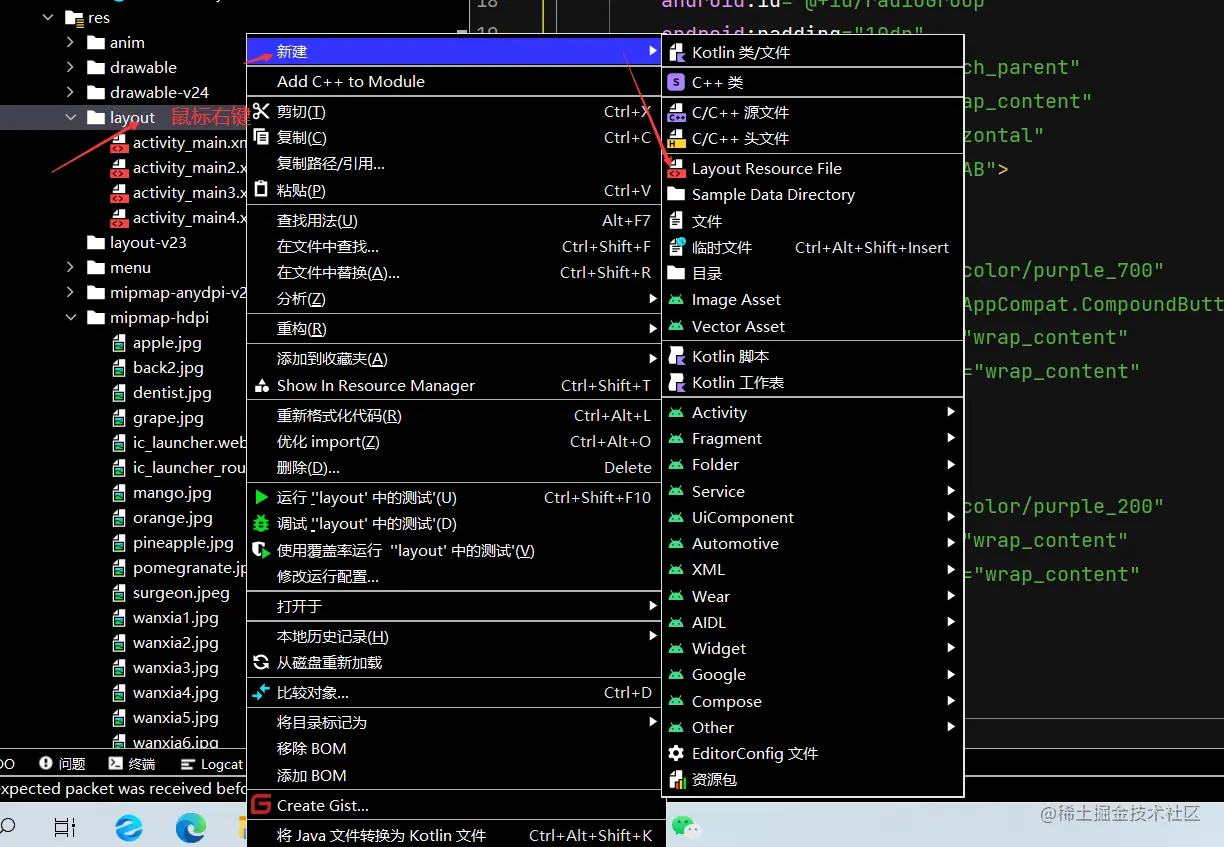Click the reload icon beside 从磁盘重新加载
The height and width of the screenshot is (847, 1224).
(x=261, y=662)
